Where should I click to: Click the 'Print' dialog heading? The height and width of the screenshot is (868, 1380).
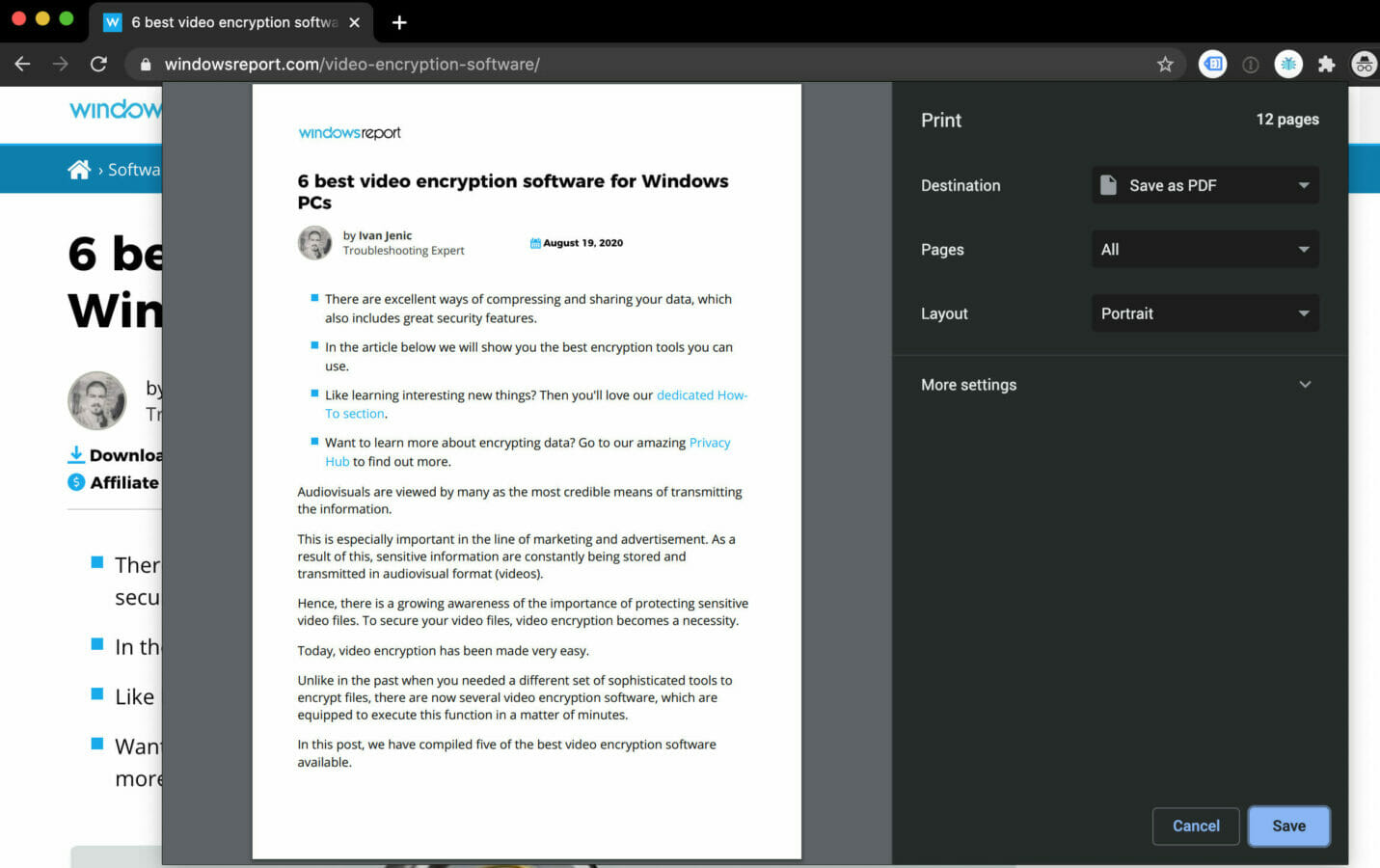click(941, 121)
